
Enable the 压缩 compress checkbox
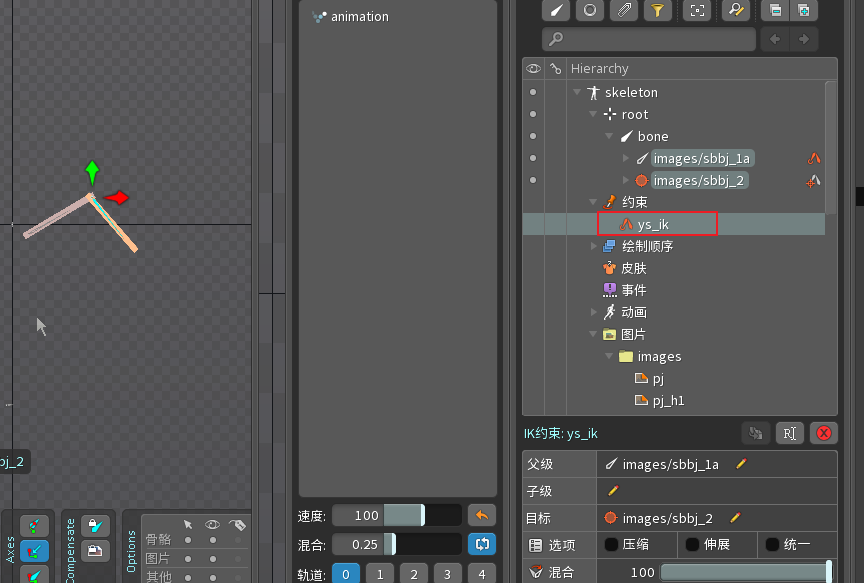tap(611, 545)
